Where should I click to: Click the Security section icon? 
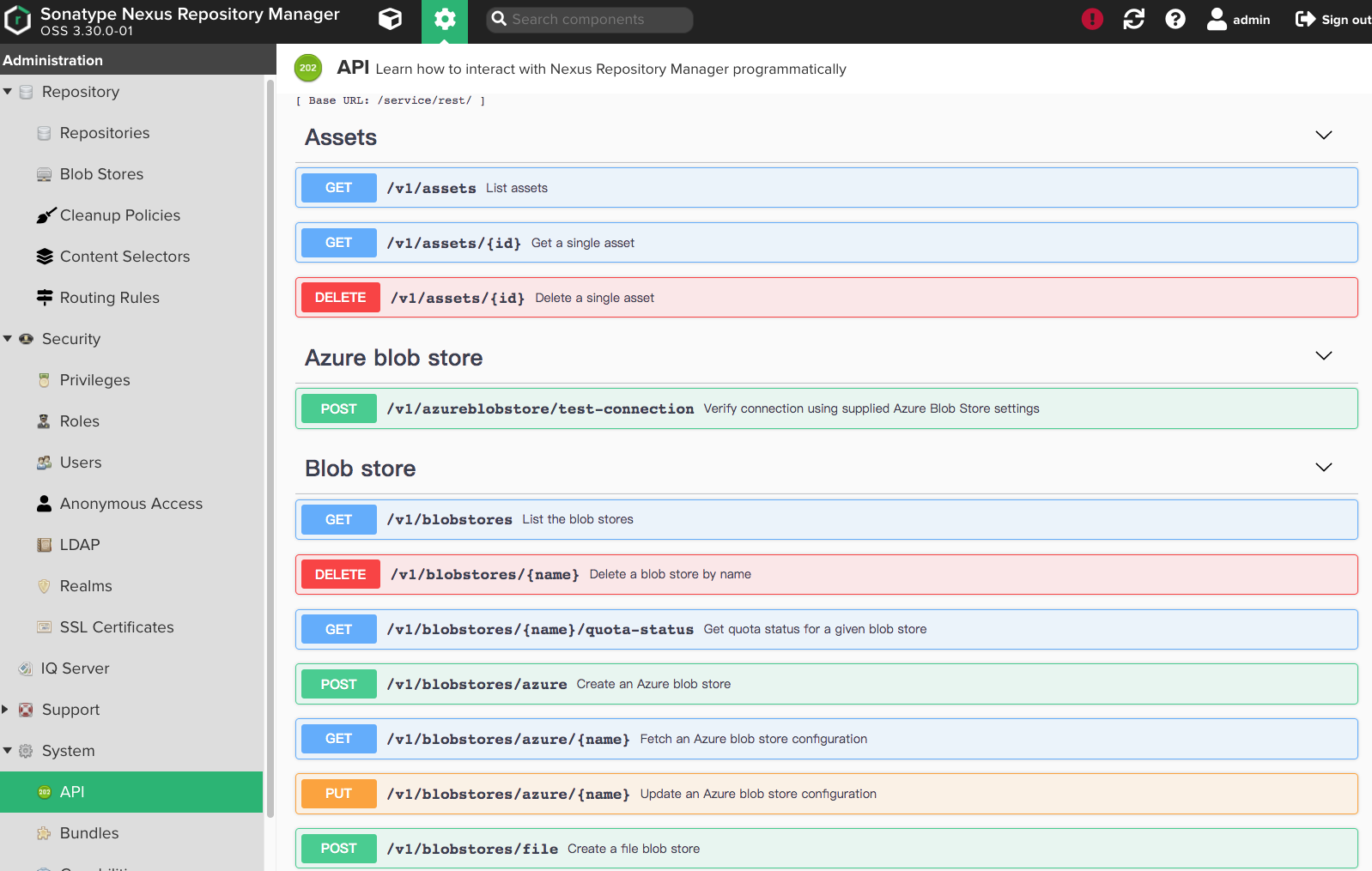pyautogui.click(x=26, y=339)
